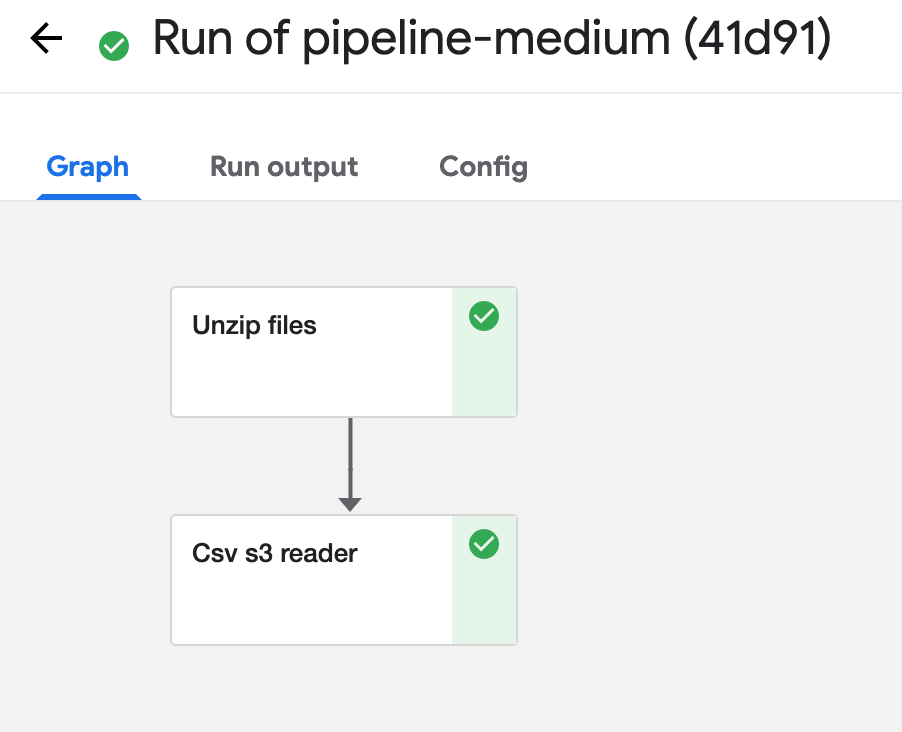Viewport: 902px width, 732px height.
Task: Click the light green status strip on Unzip files
Action: (x=484, y=352)
